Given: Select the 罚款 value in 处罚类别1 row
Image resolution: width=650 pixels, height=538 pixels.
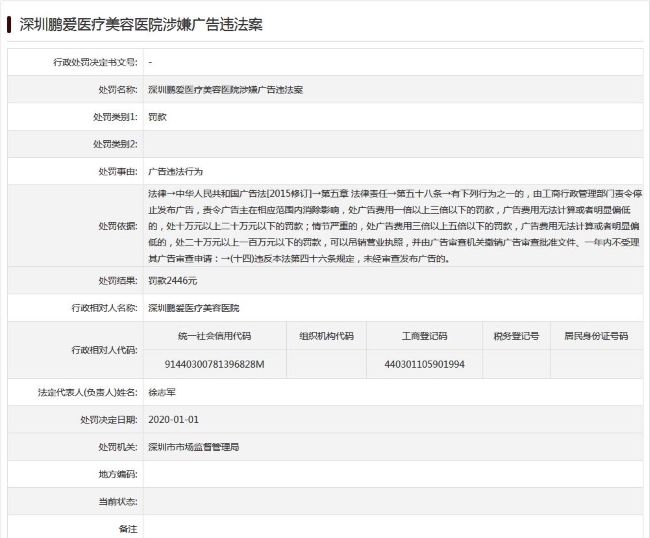Looking at the screenshot, I should click(157, 116).
